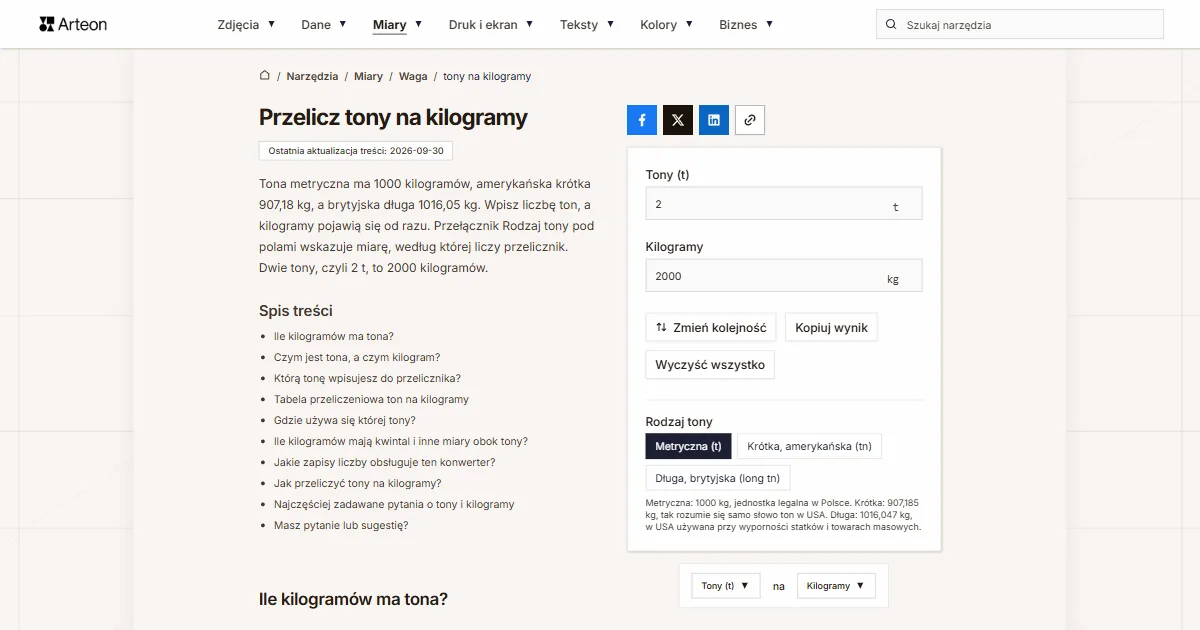The image size is (1200, 630).
Task: Jump to Tabela przeliczeniowa ton na kilogramy
Action: (371, 399)
